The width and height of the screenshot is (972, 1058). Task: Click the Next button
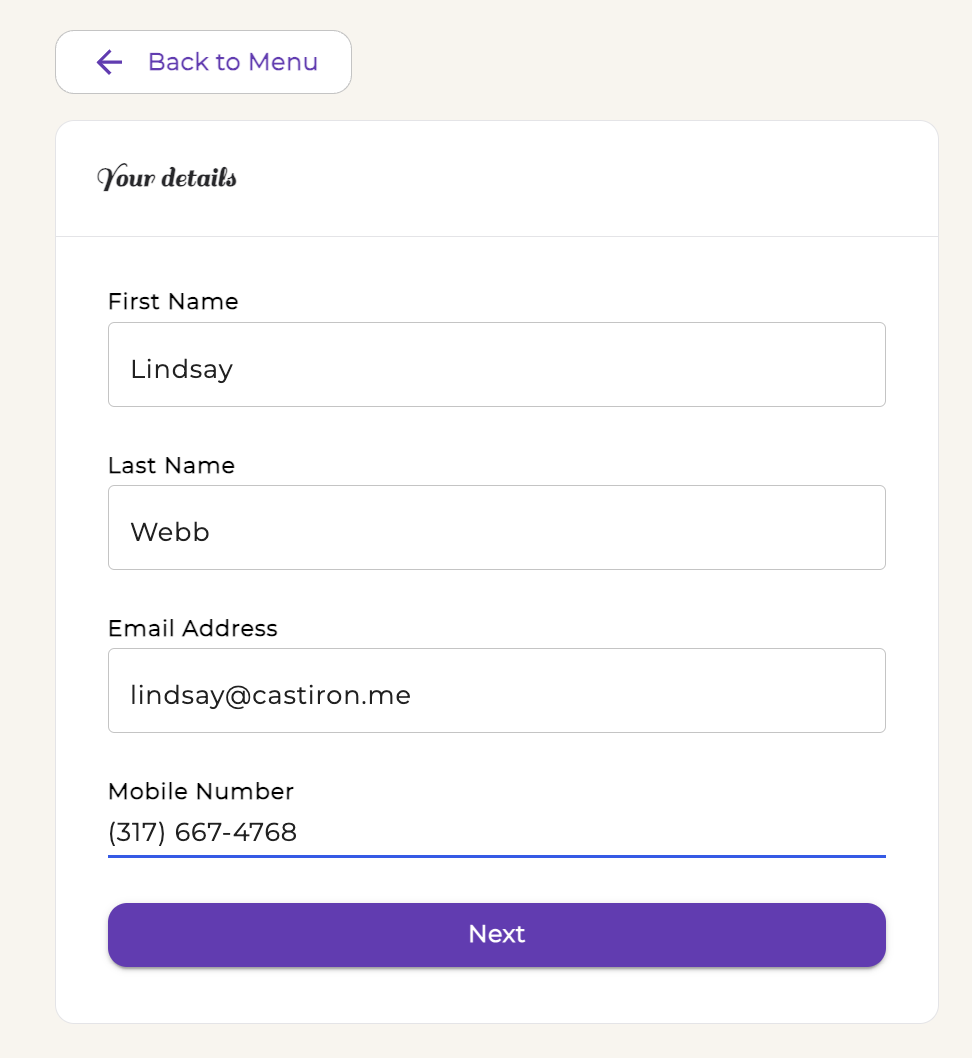tap(496, 935)
